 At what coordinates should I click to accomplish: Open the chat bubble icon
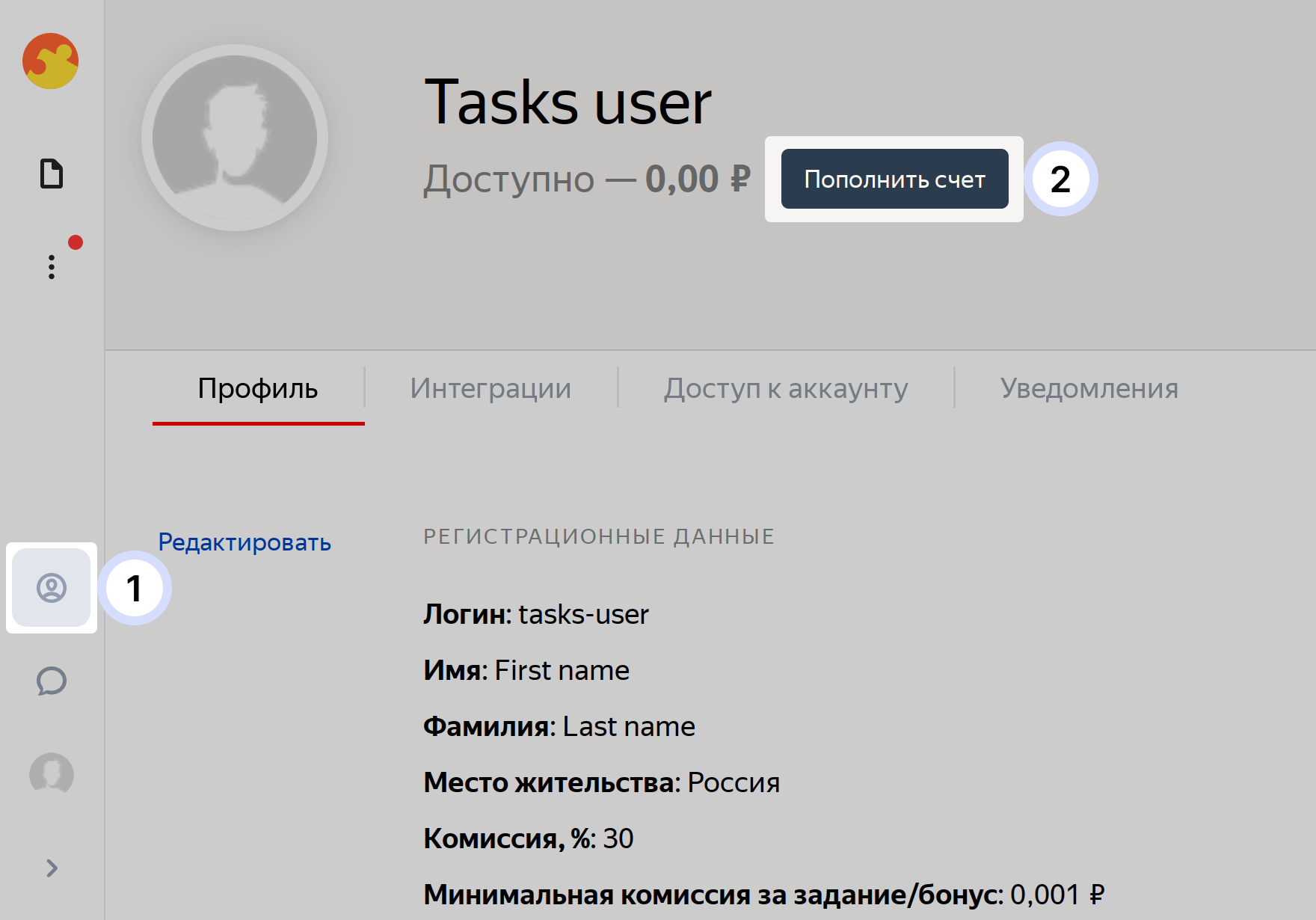coord(51,682)
